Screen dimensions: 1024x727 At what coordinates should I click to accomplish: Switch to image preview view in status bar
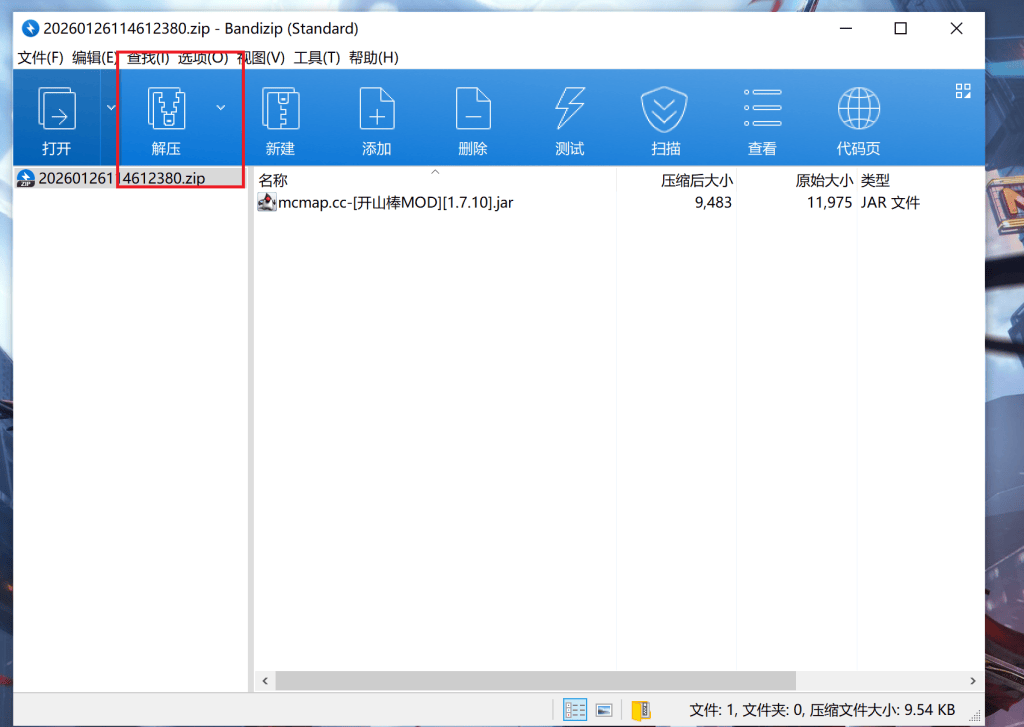(x=604, y=710)
